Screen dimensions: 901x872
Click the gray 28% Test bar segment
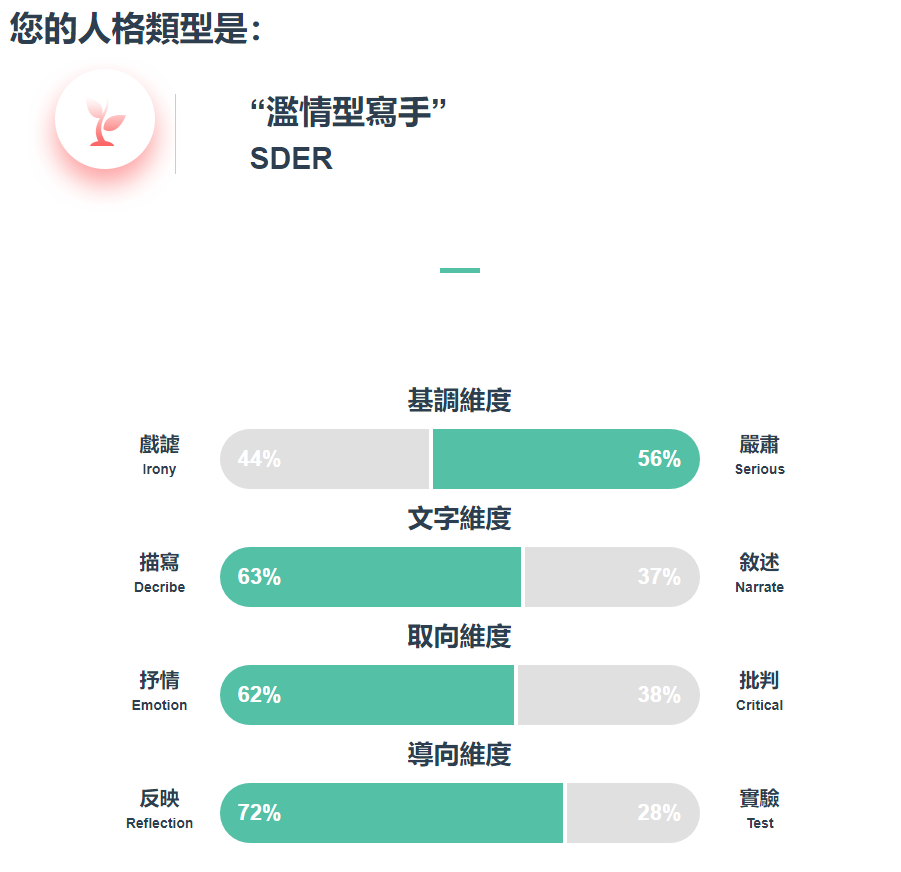click(633, 813)
